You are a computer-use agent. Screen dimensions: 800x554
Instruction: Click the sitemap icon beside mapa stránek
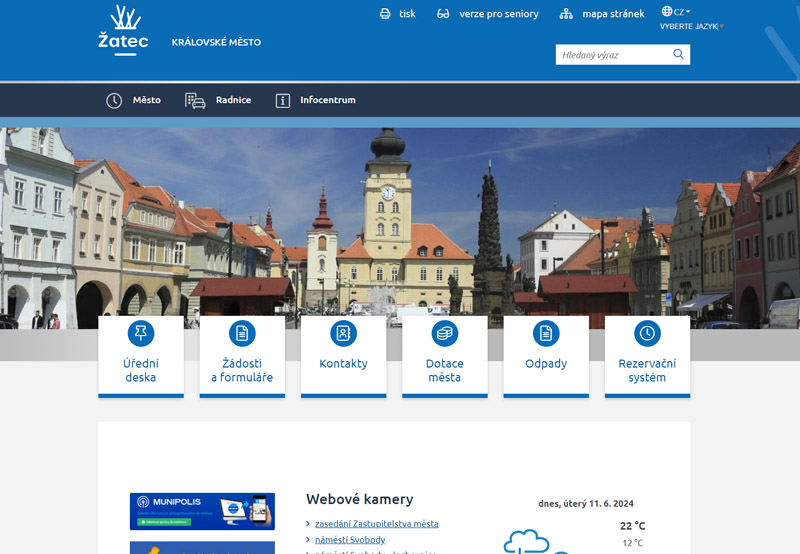click(x=566, y=14)
